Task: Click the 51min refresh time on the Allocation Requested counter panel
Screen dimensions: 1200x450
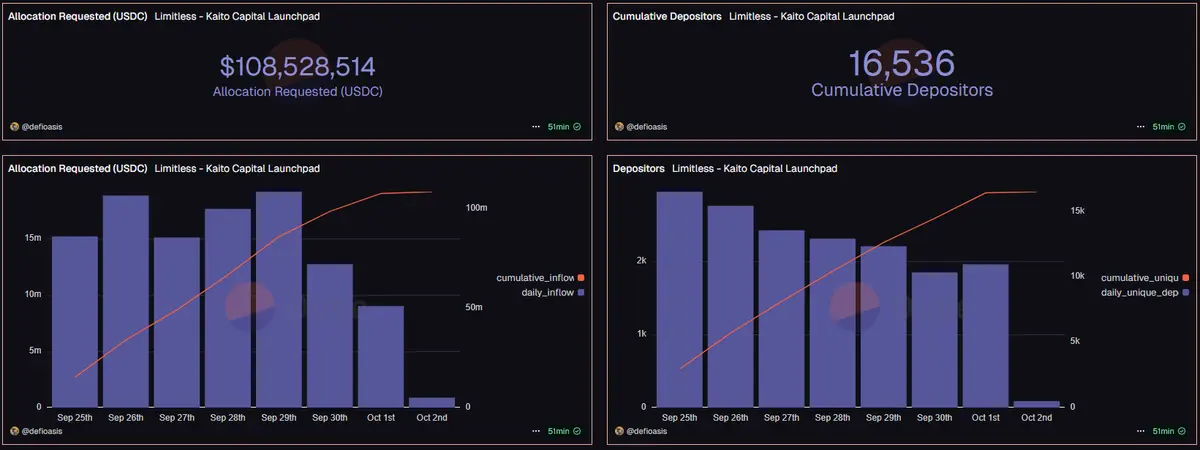Action: pyautogui.click(x=559, y=127)
